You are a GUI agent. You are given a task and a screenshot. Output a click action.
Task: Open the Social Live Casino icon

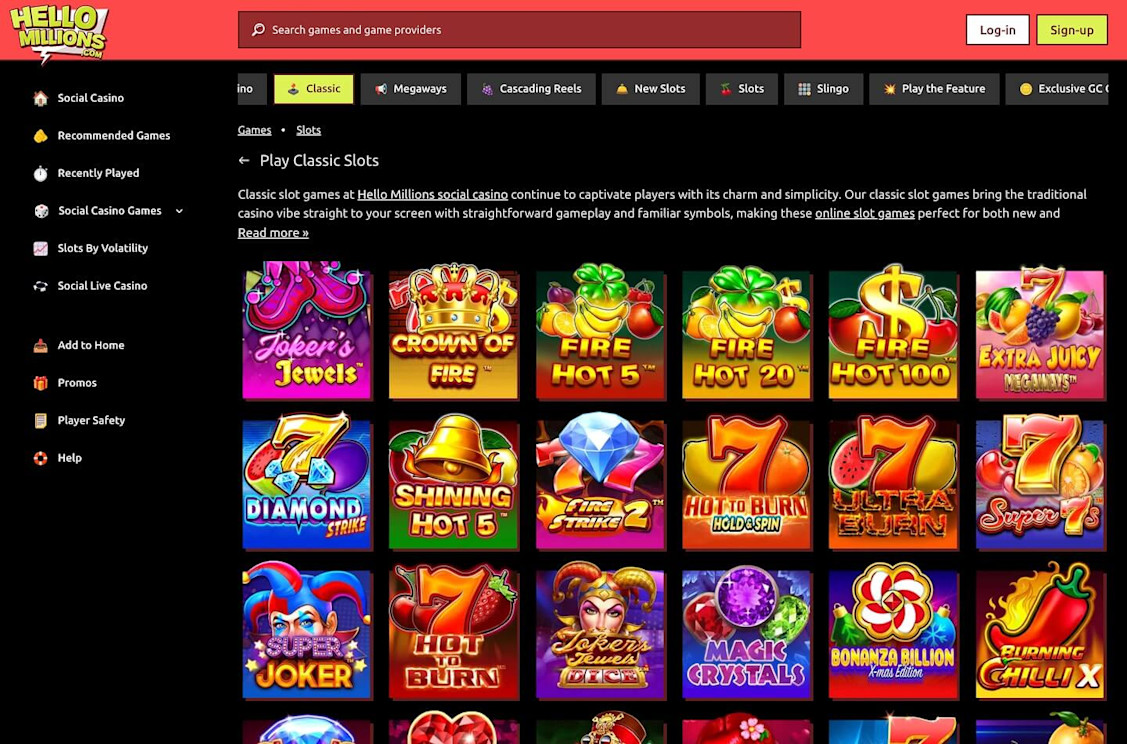[40, 286]
